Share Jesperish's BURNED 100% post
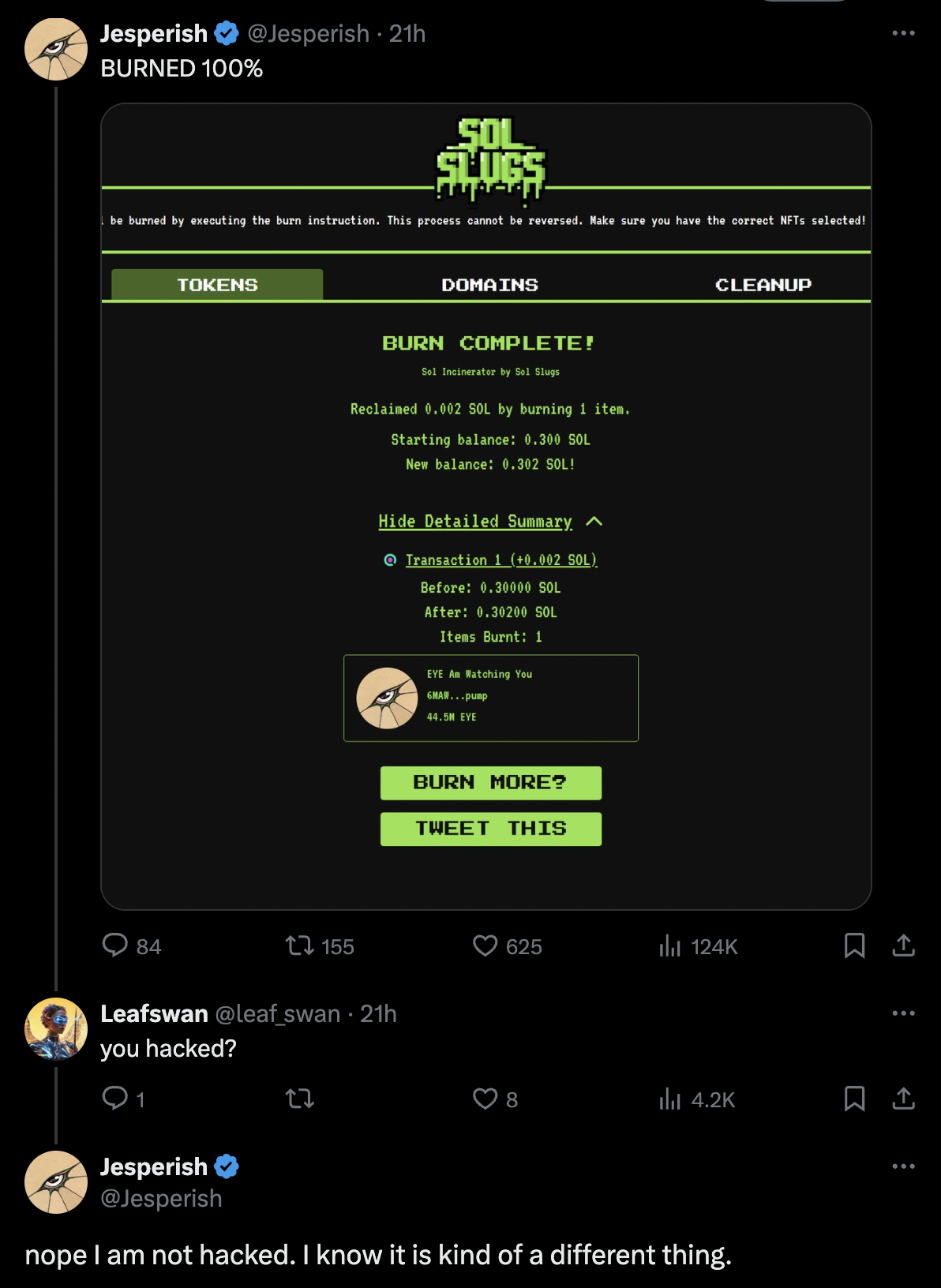Image resolution: width=941 pixels, height=1288 pixels. tap(903, 945)
